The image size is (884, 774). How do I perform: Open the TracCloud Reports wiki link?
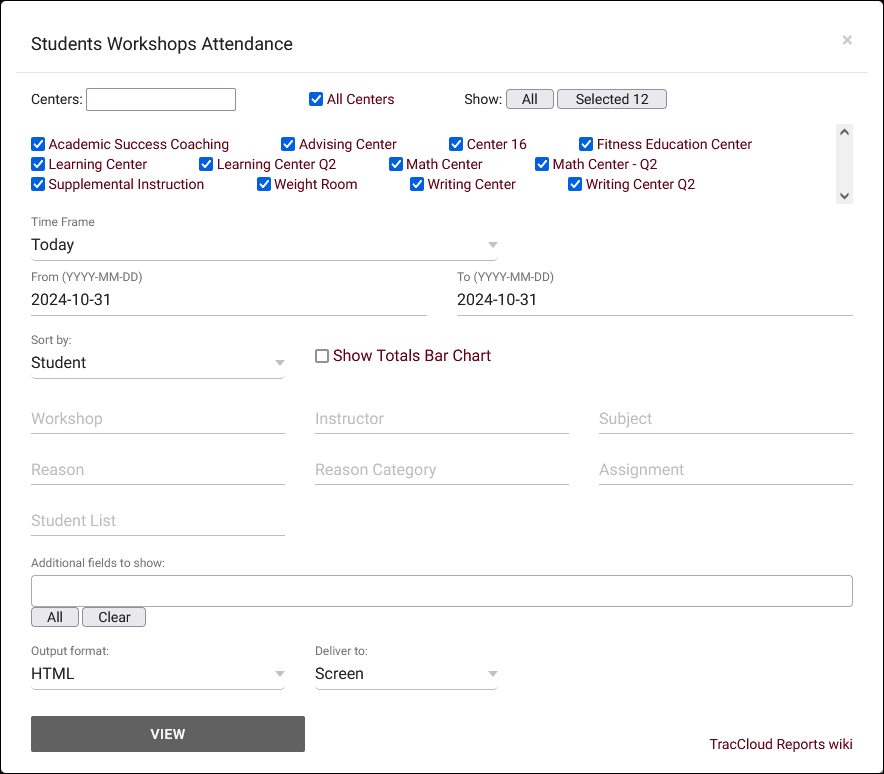tap(780, 744)
